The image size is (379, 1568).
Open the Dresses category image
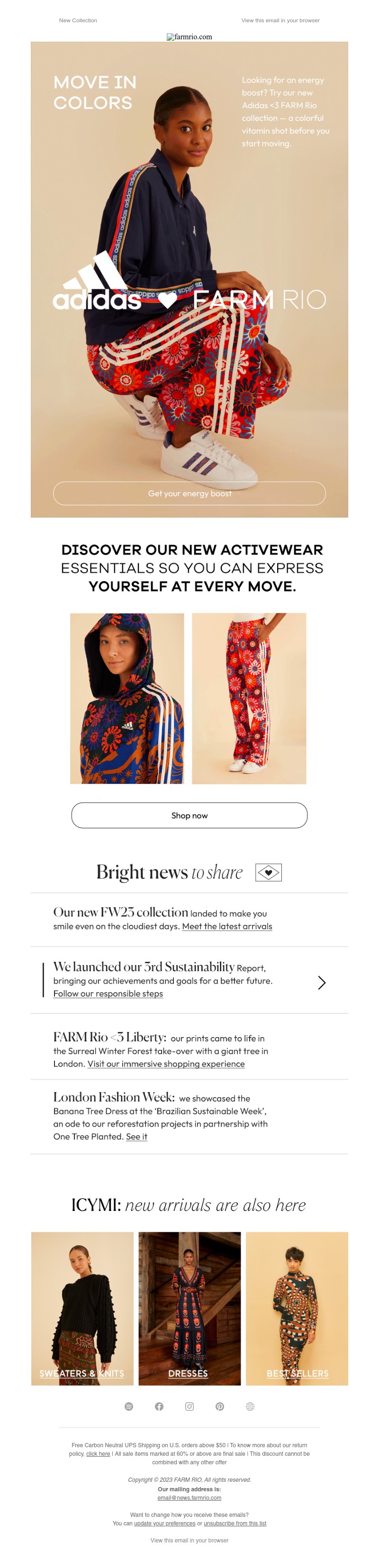189,1308
